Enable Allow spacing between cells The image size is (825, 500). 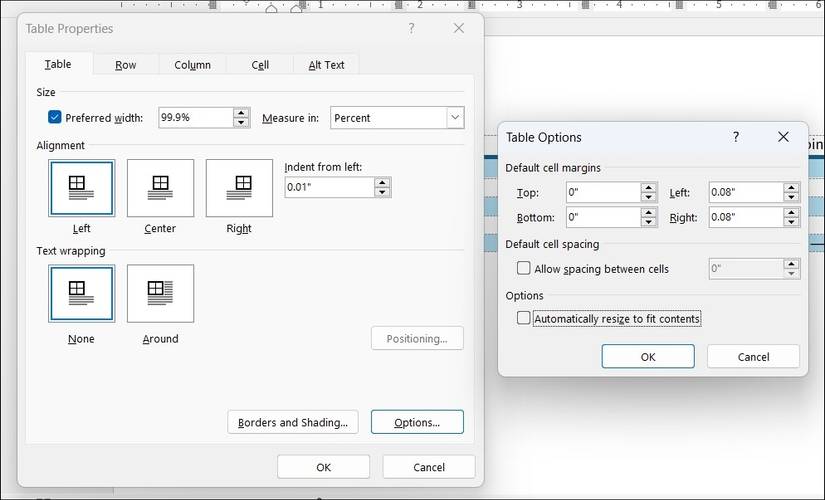tap(524, 268)
